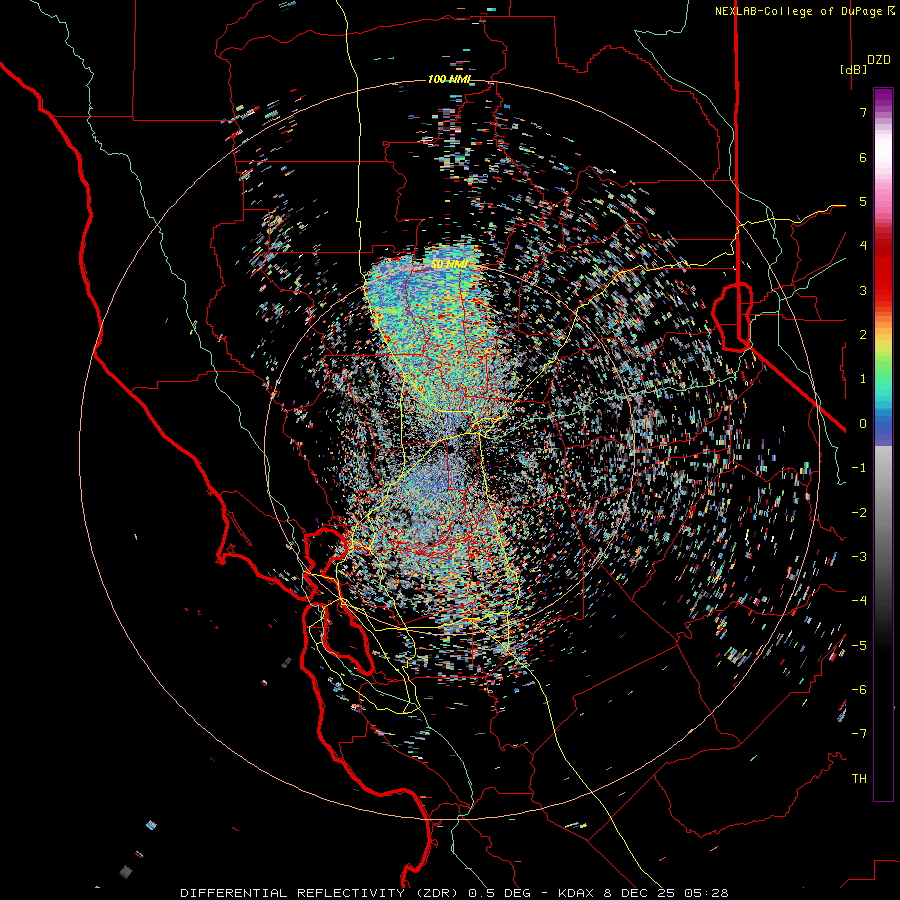Click the ZDR differential reflectivity color bar
The height and width of the screenshot is (900, 900).
883,444
